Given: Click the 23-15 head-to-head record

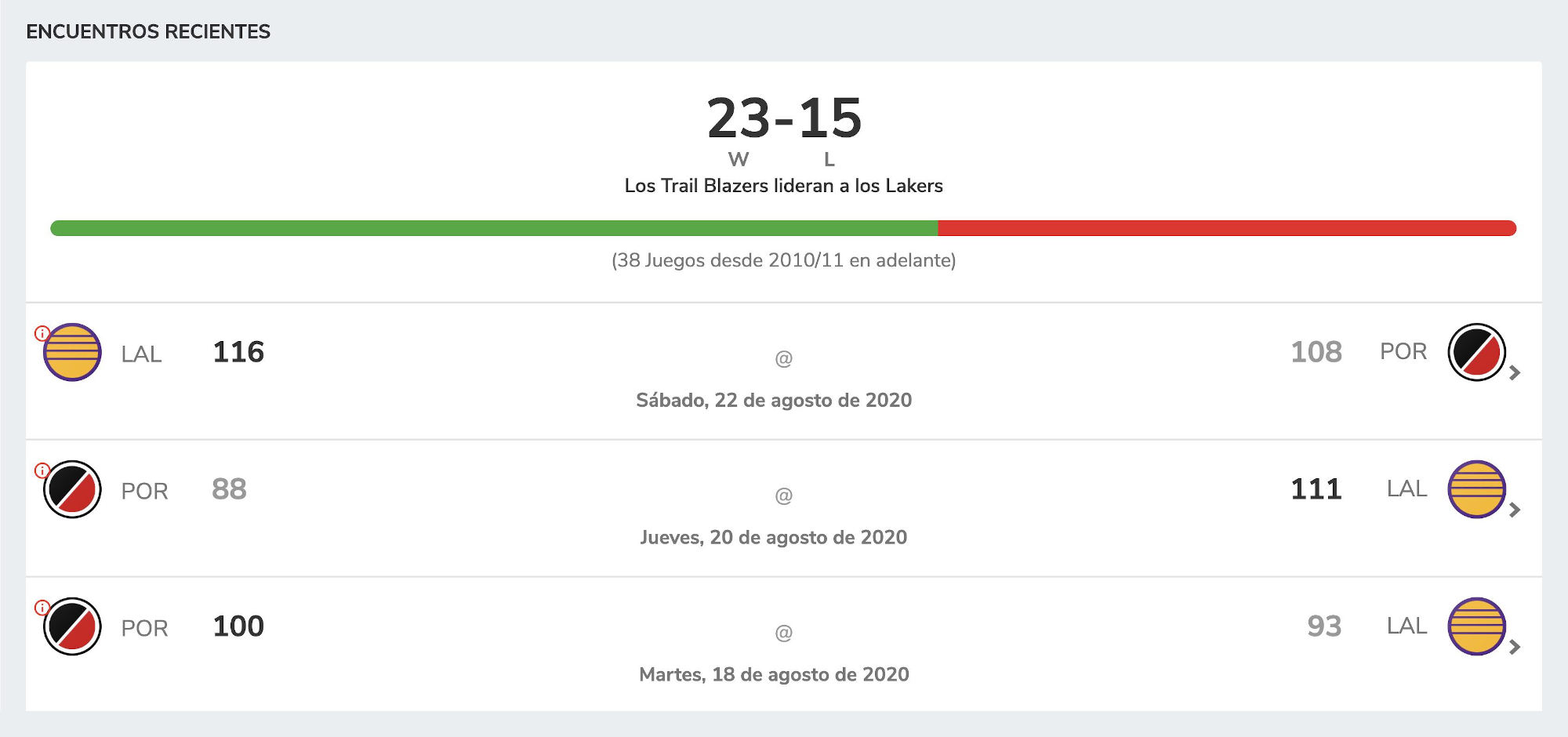Looking at the screenshot, I should (x=784, y=118).
